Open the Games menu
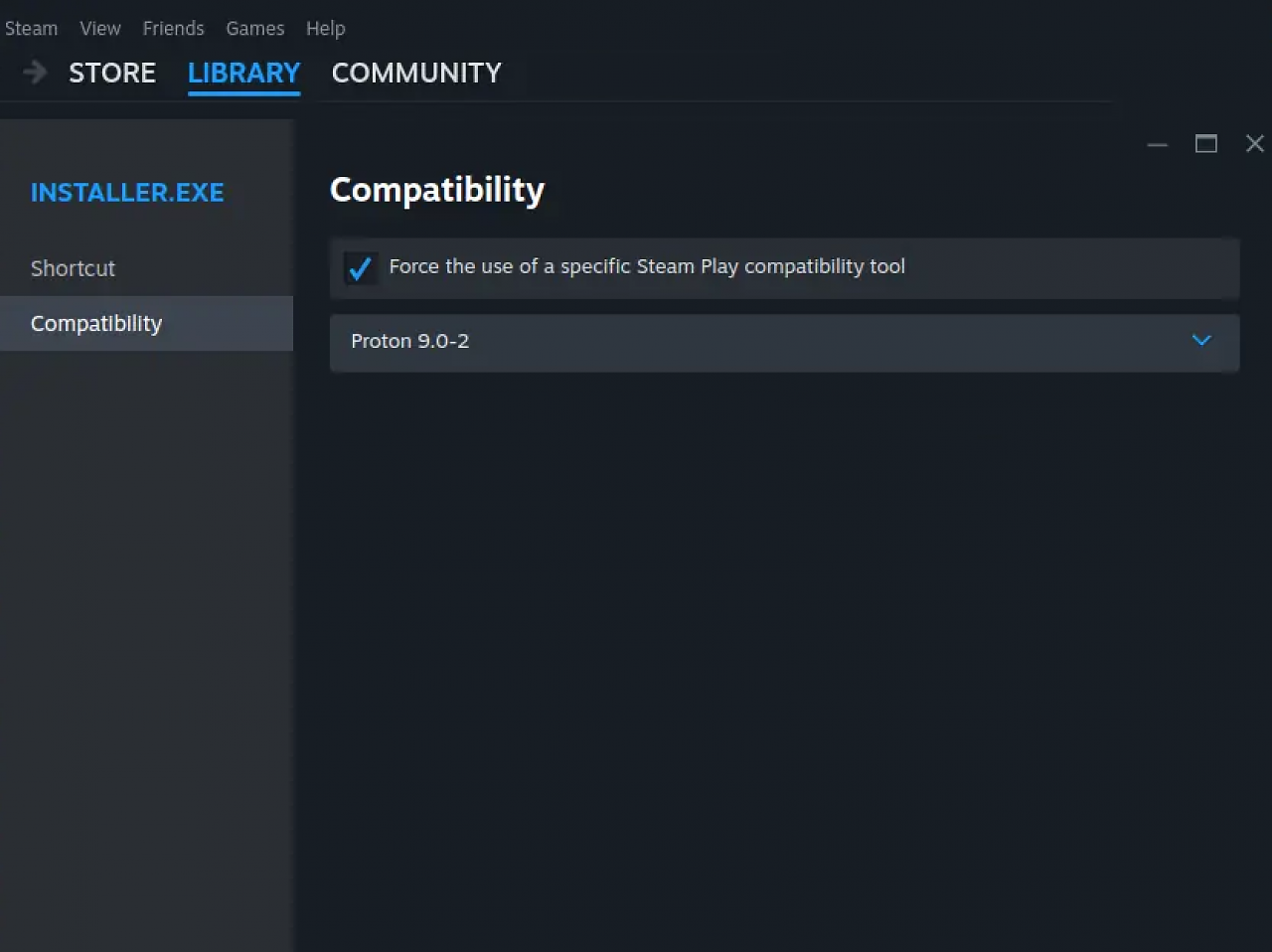Screen dimensions: 1272x952 tap(255, 29)
